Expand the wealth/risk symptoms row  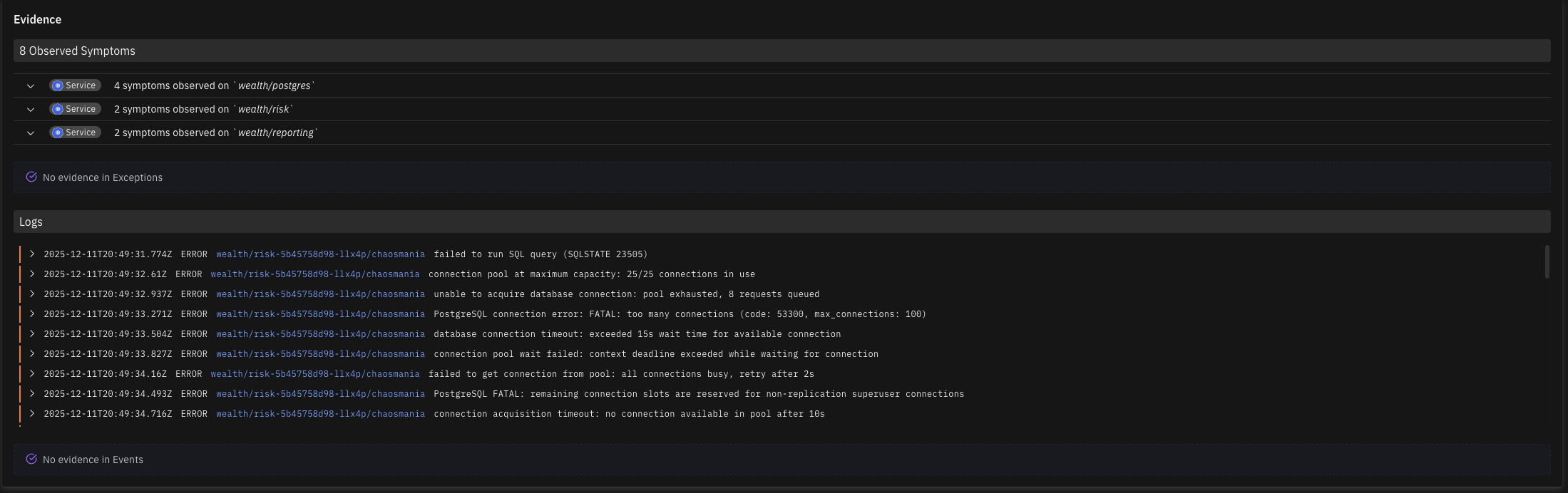pos(31,110)
